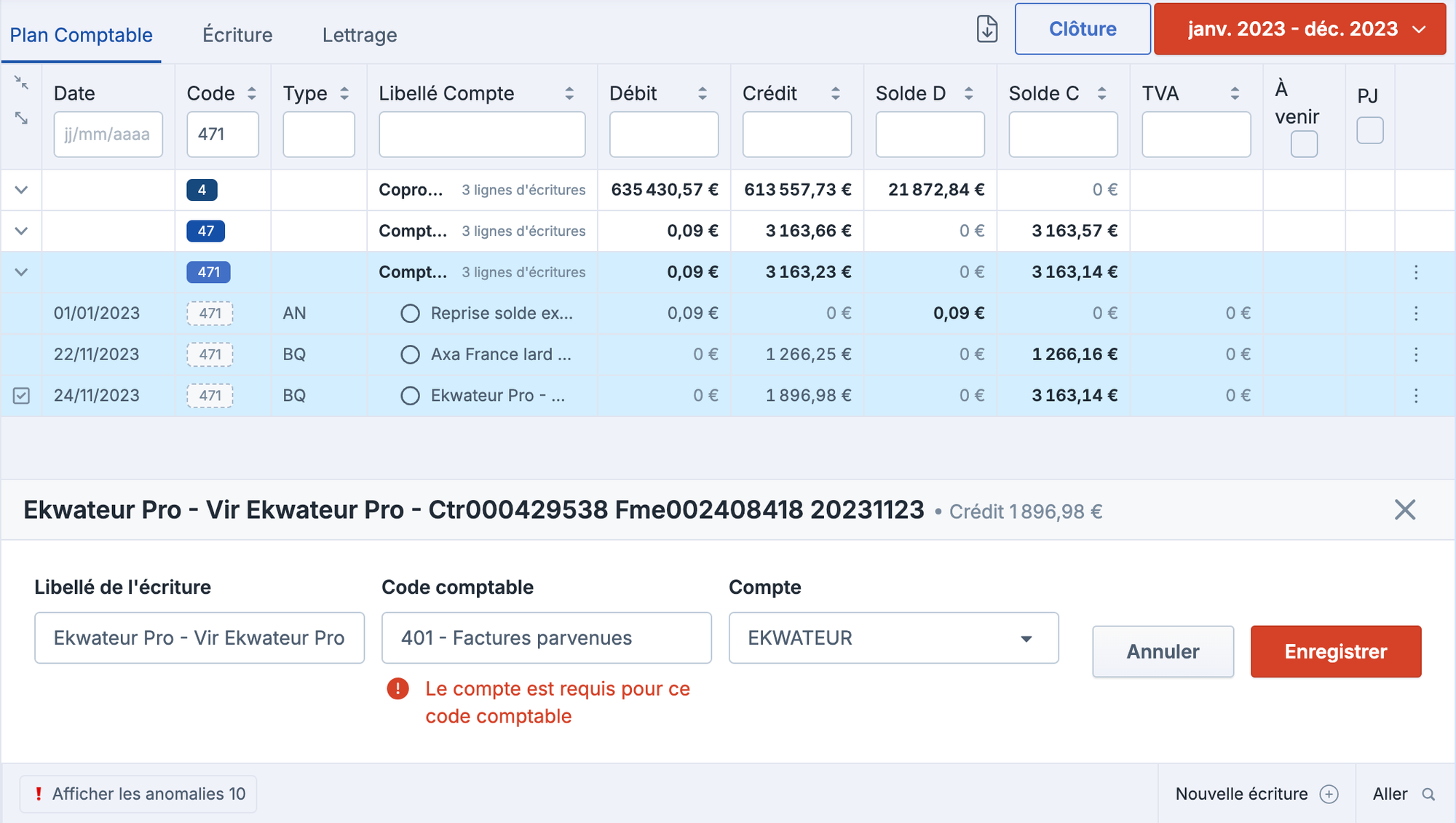Click the blue 47 account code badge

[206, 231]
